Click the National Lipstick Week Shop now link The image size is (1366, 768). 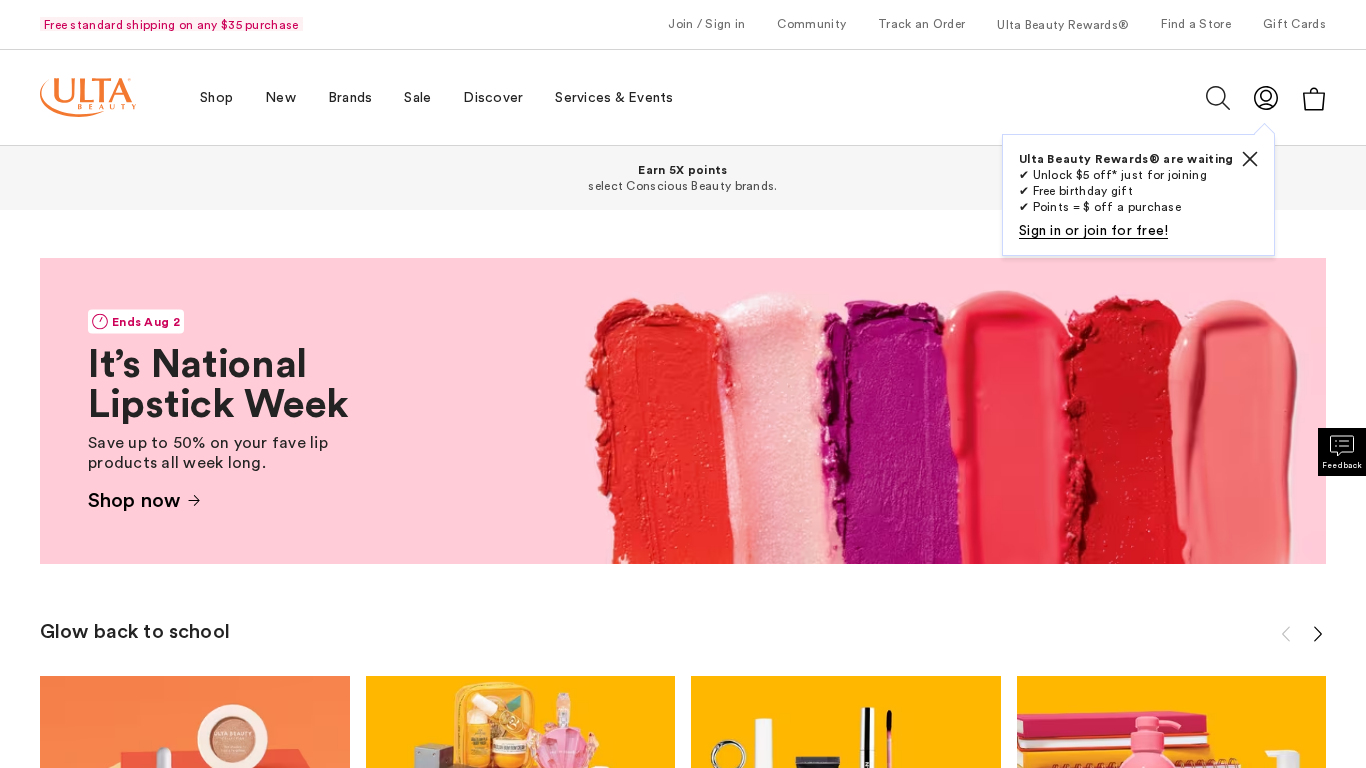(x=134, y=500)
